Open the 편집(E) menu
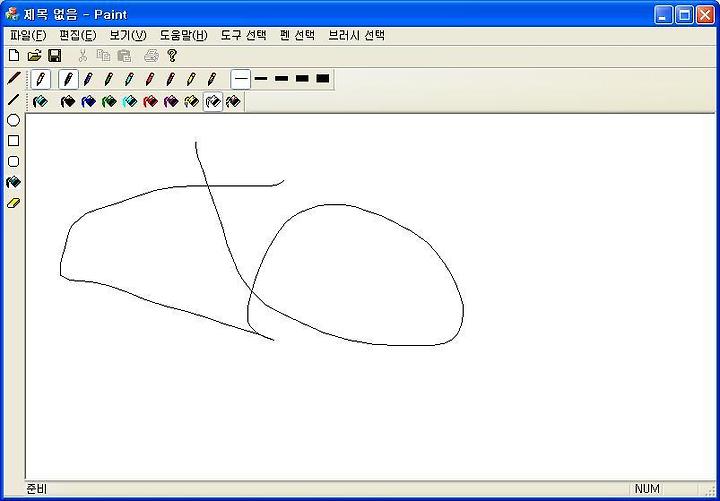The height and width of the screenshot is (501, 720). tap(78, 35)
